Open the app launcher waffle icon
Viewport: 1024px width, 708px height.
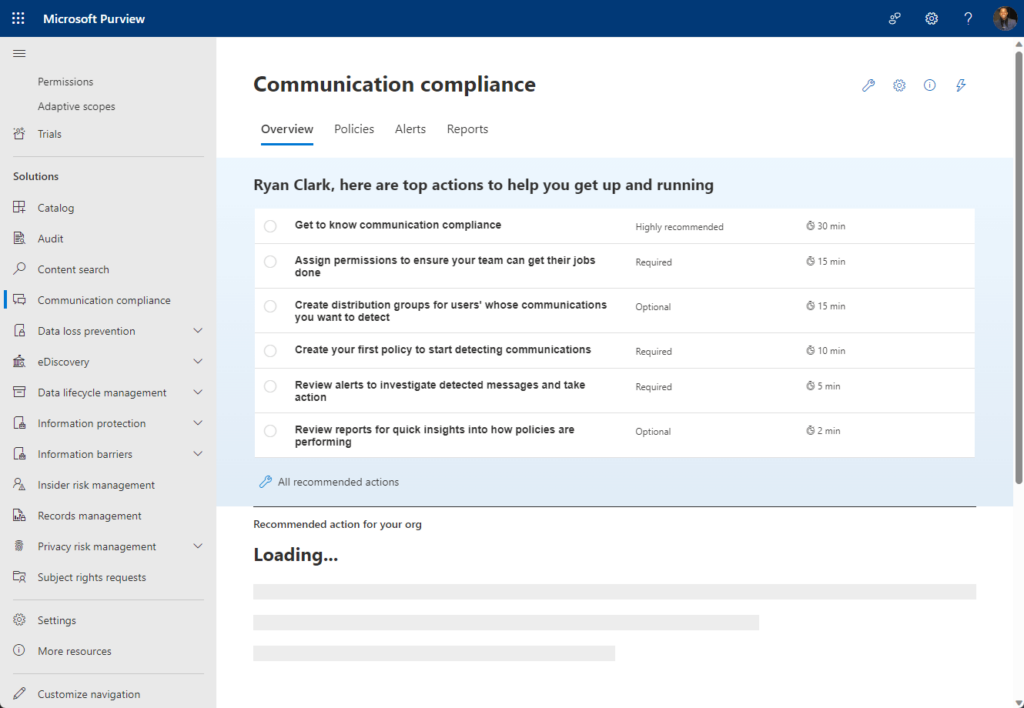point(18,18)
